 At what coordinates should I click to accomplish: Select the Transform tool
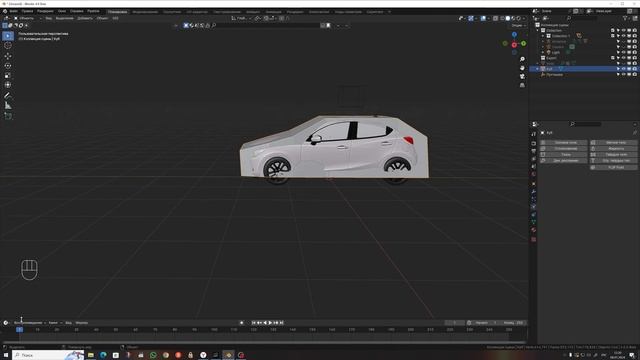point(8,85)
